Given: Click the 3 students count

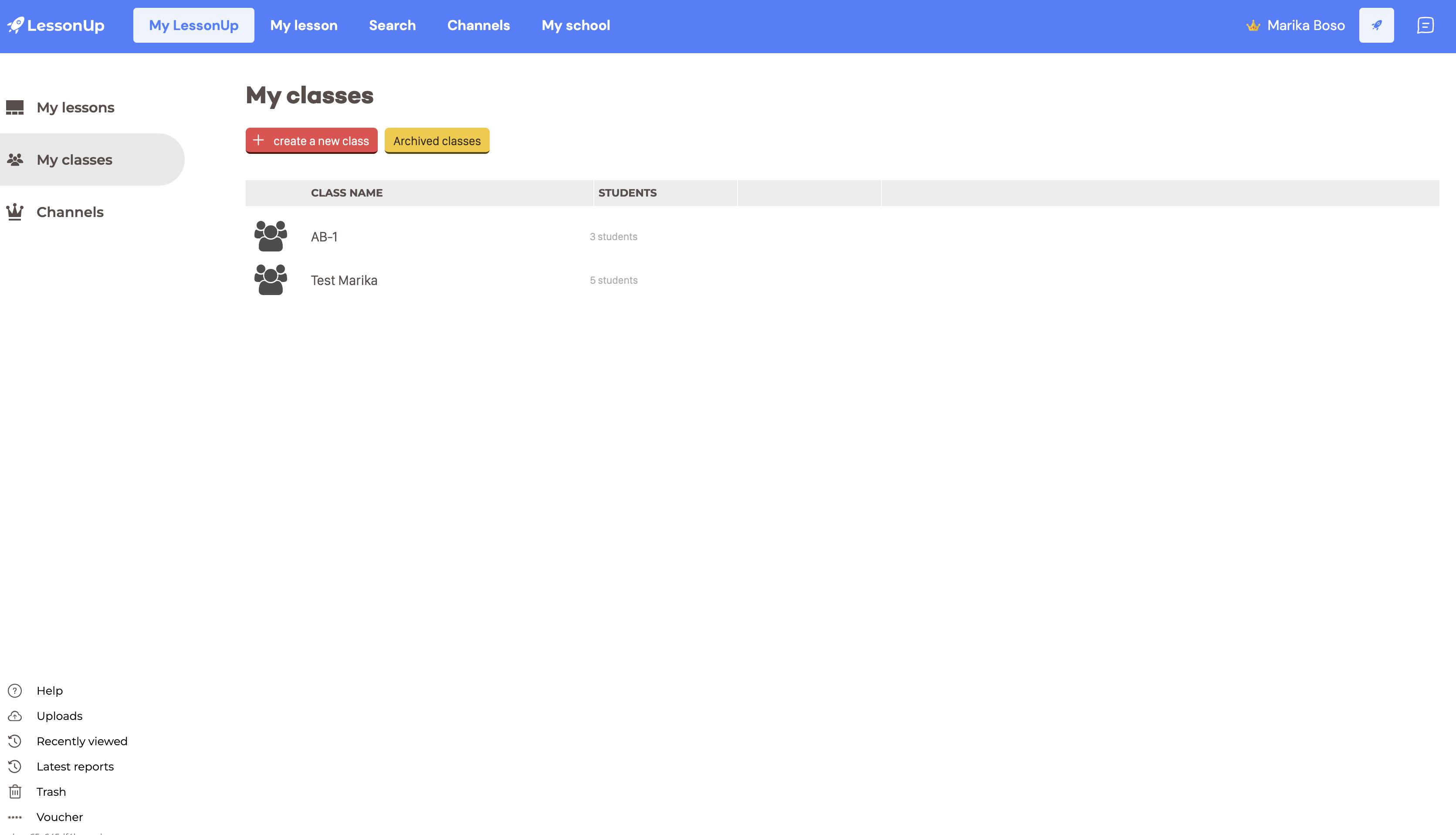Looking at the screenshot, I should coord(613,237).
